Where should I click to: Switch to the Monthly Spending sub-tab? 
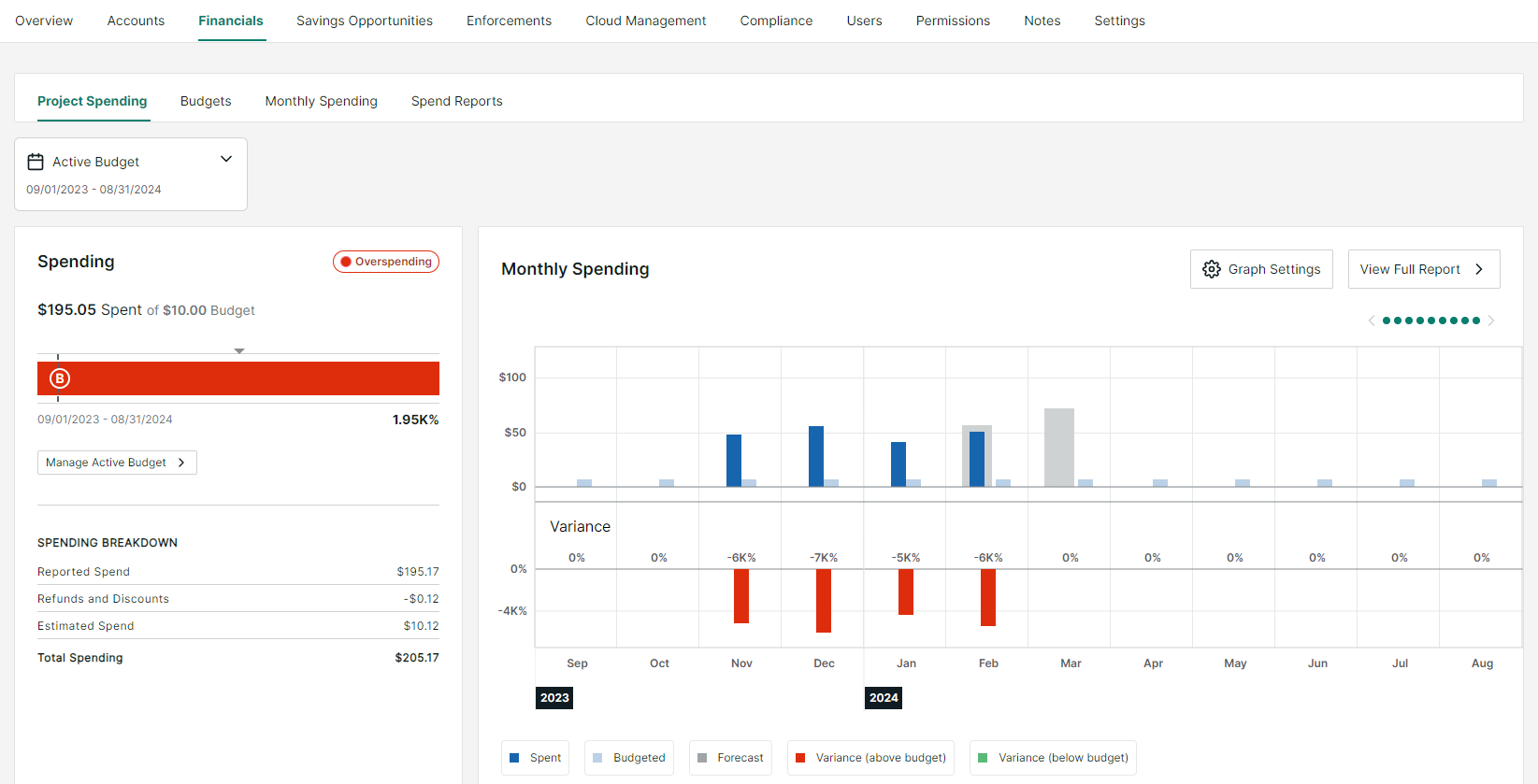(x=322, y=101)
